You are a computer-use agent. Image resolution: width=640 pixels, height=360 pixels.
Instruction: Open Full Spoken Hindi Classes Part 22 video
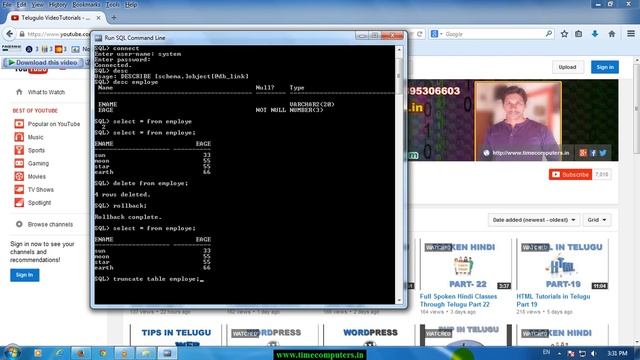tap(458, 300)
